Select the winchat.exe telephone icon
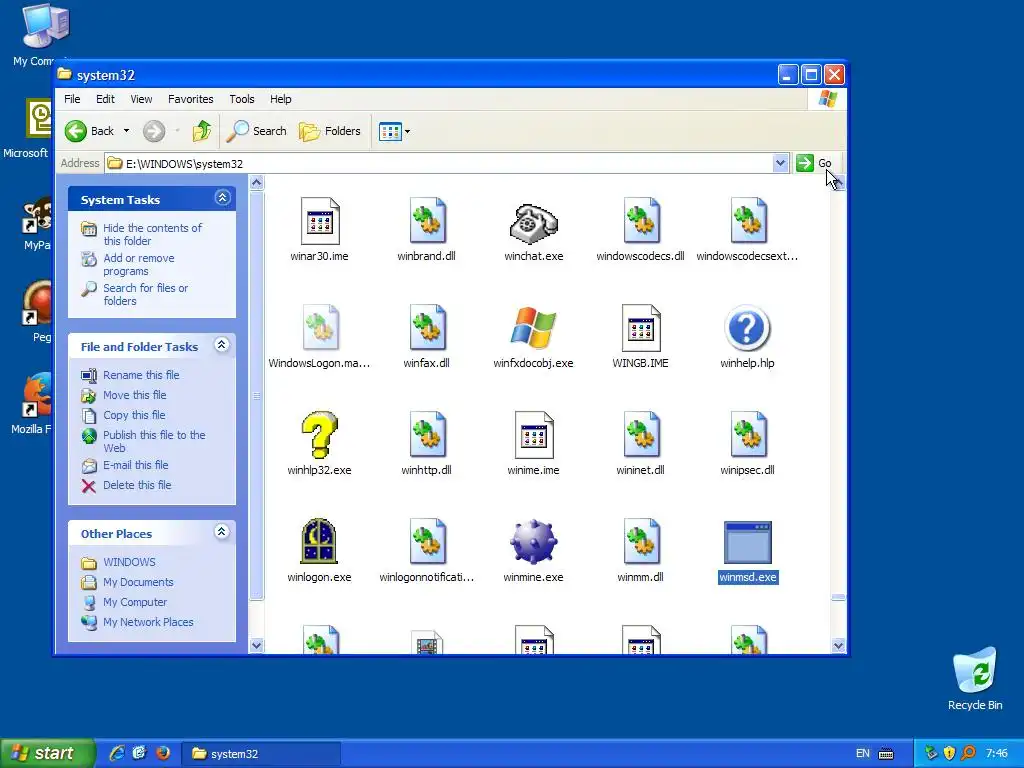The image size is (1024, 768). point(534,223)
